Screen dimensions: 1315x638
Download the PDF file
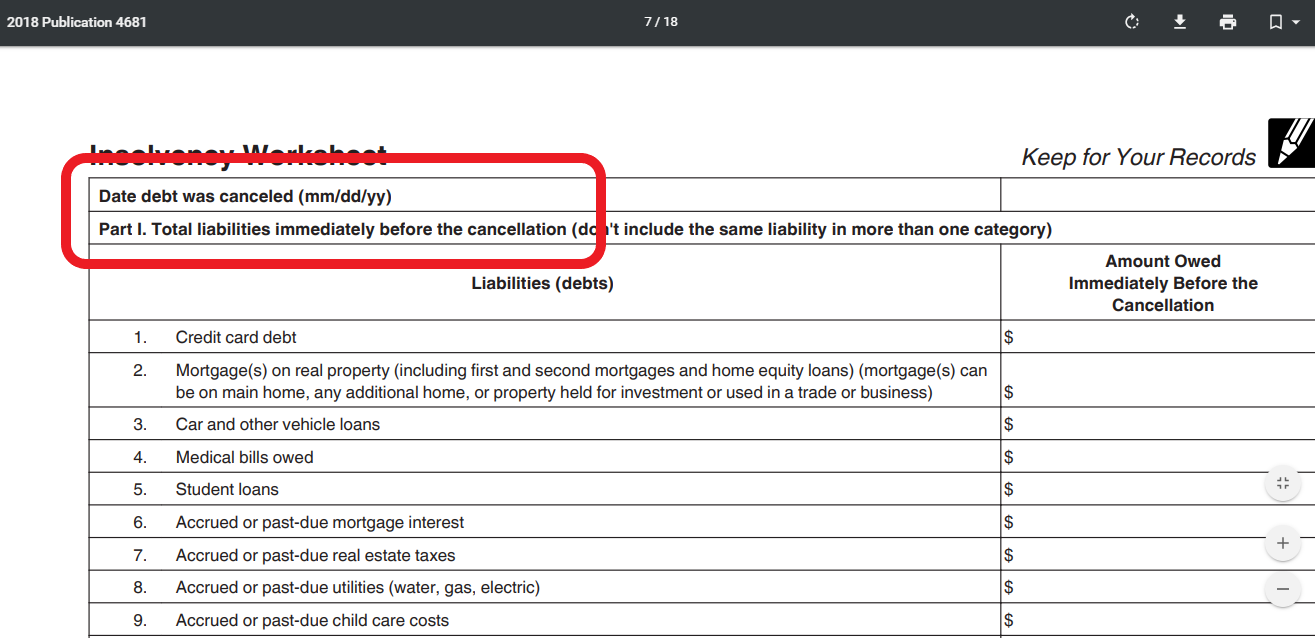pyautogui.click(x=1180, y=22)
